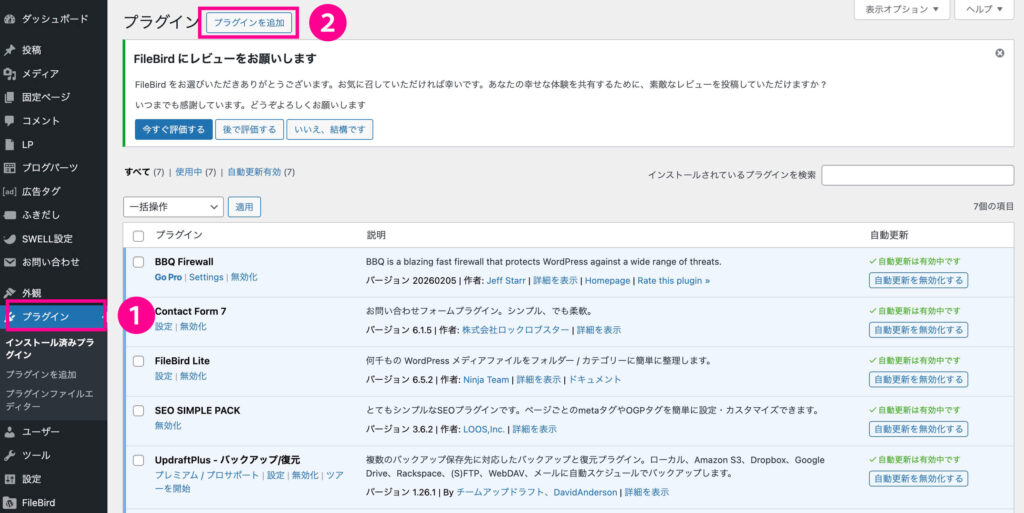
Task: Click the installed plugins search field
Action: [x=917, y=175]
